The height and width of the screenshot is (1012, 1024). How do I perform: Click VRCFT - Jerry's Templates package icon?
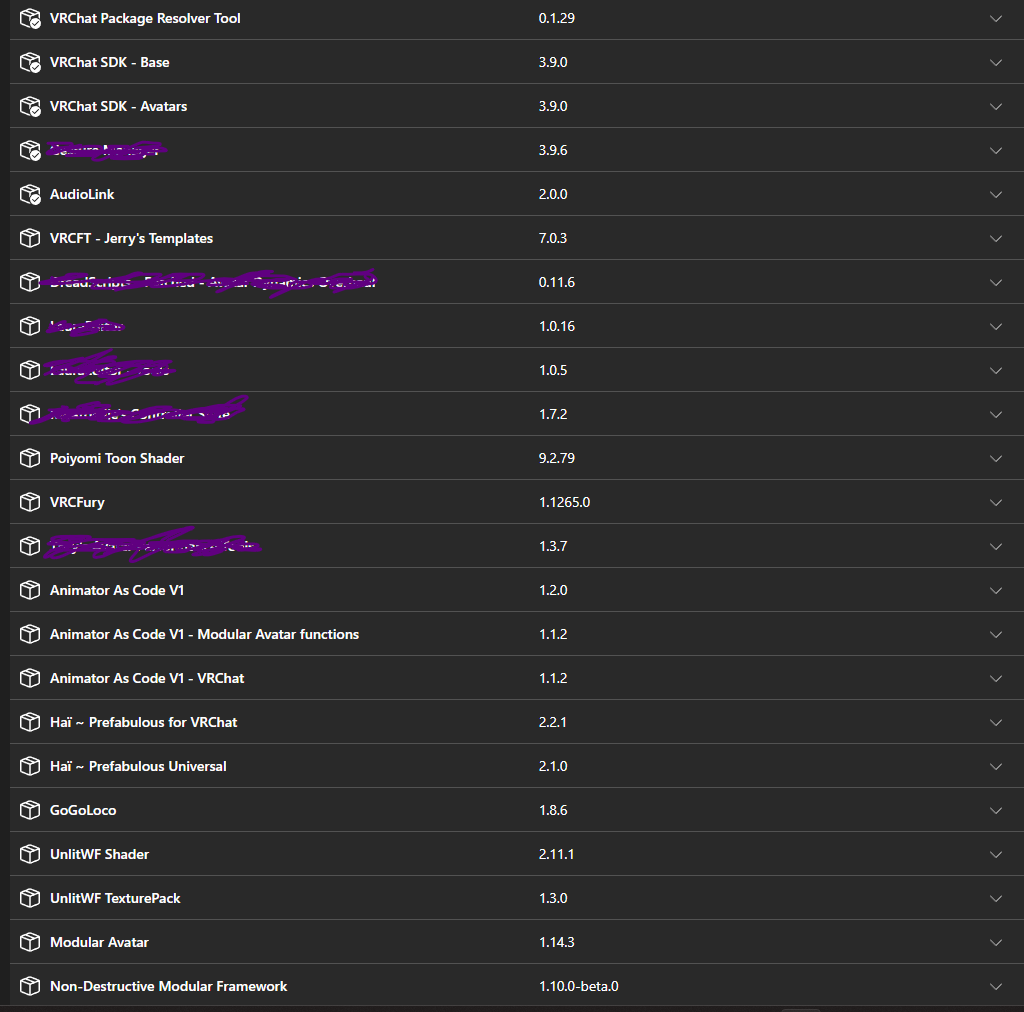tap(30, 238)
